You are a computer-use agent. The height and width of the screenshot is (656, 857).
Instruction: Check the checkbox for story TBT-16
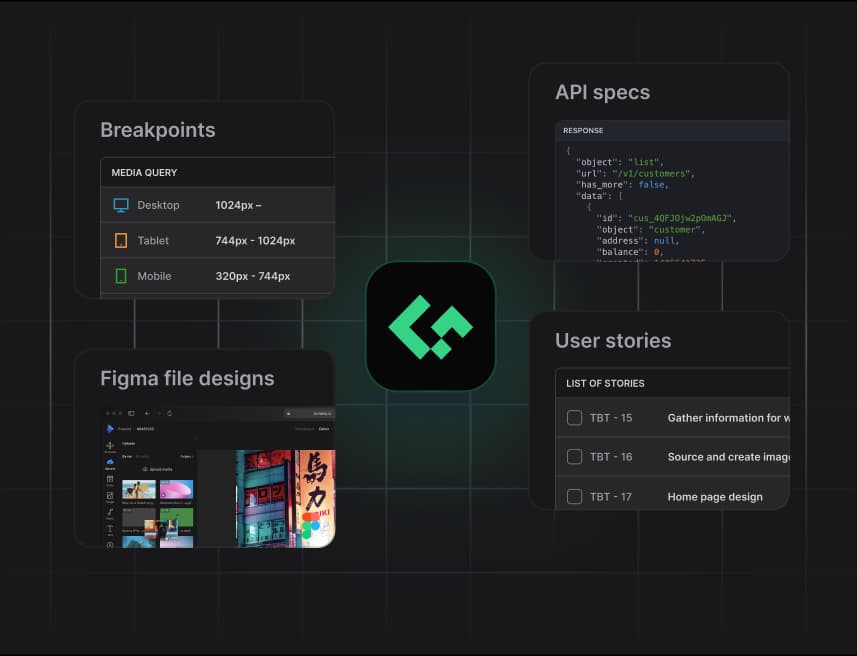[x=574, y=457]
